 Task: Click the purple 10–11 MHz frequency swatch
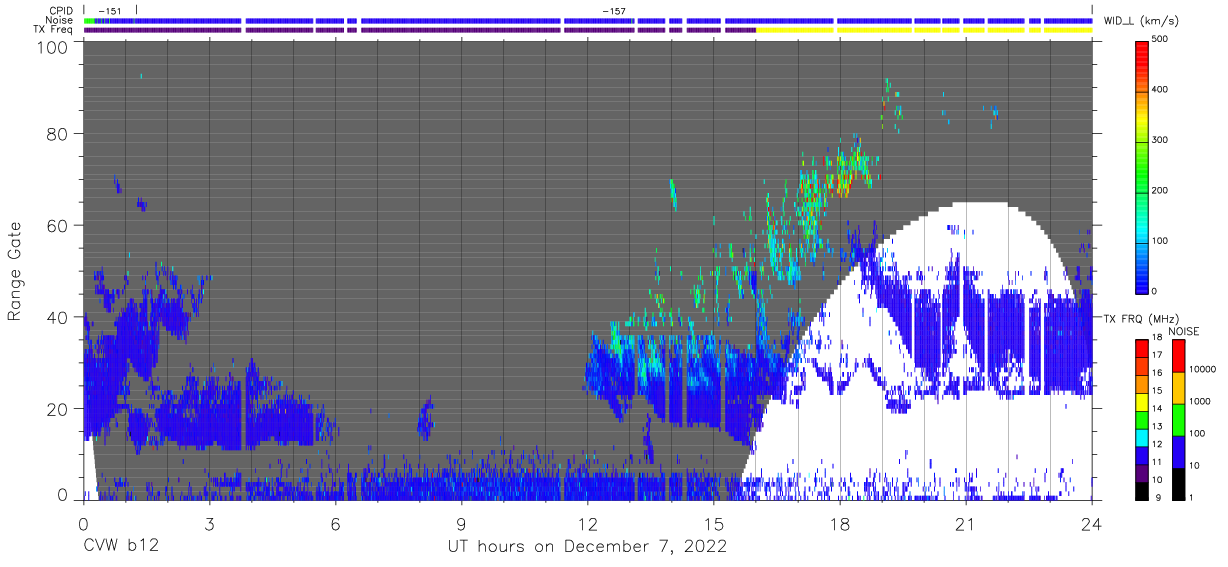pos(1143,473)
